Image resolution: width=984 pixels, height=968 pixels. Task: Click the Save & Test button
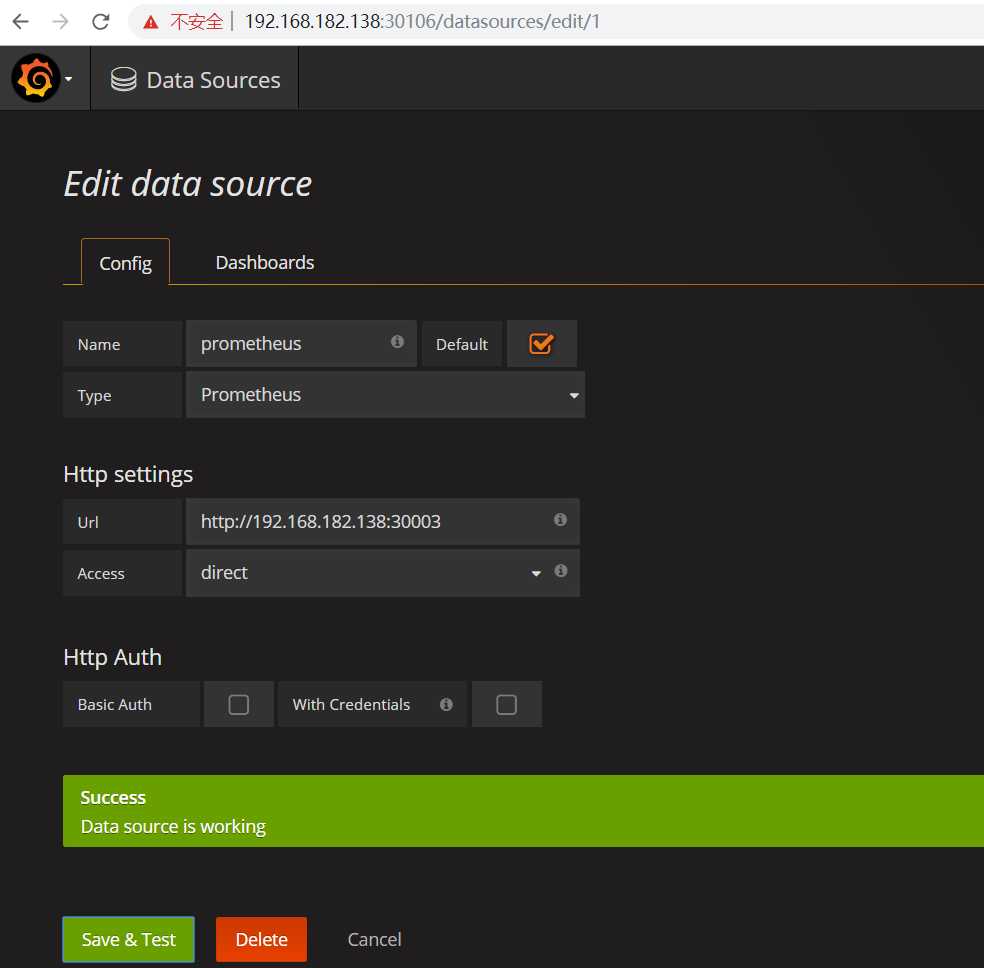(129, 939)
